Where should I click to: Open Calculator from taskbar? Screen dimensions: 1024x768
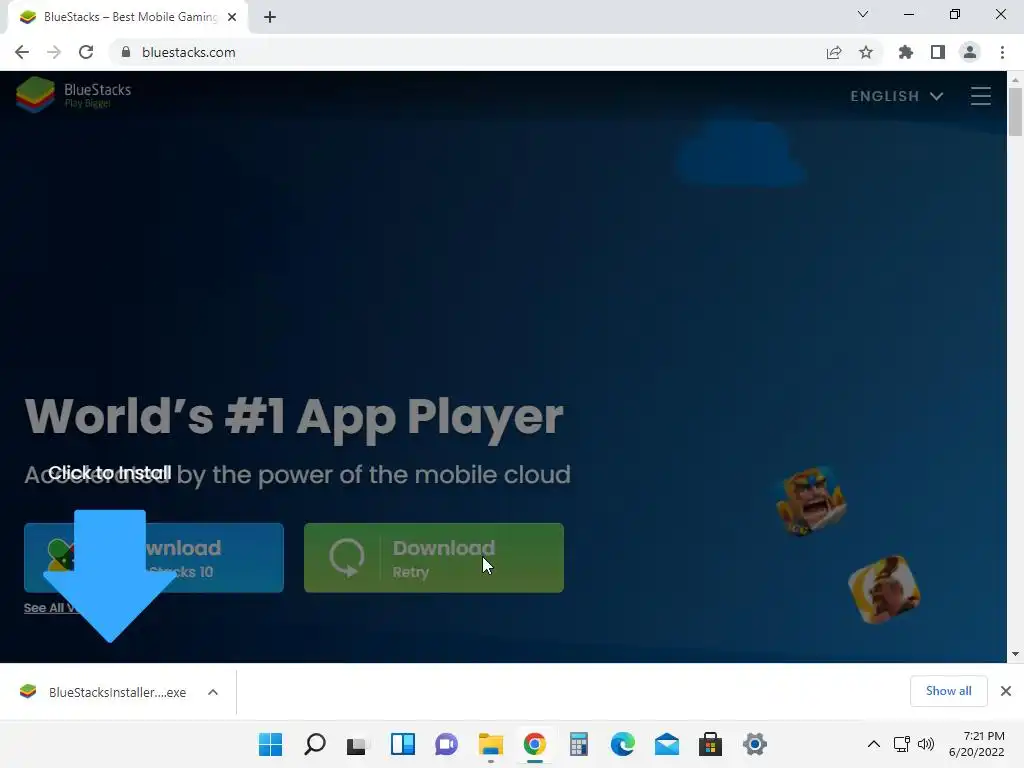(579, 744)
